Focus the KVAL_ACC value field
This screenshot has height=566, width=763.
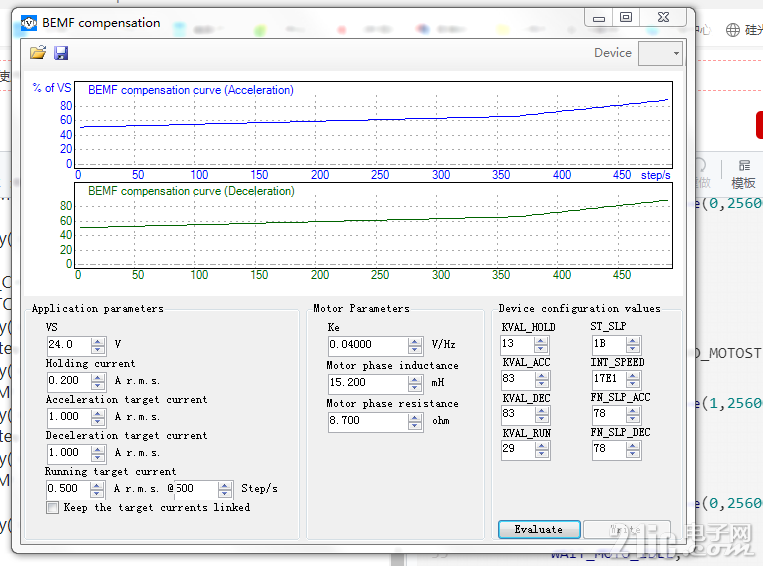(x=517, y=379)
